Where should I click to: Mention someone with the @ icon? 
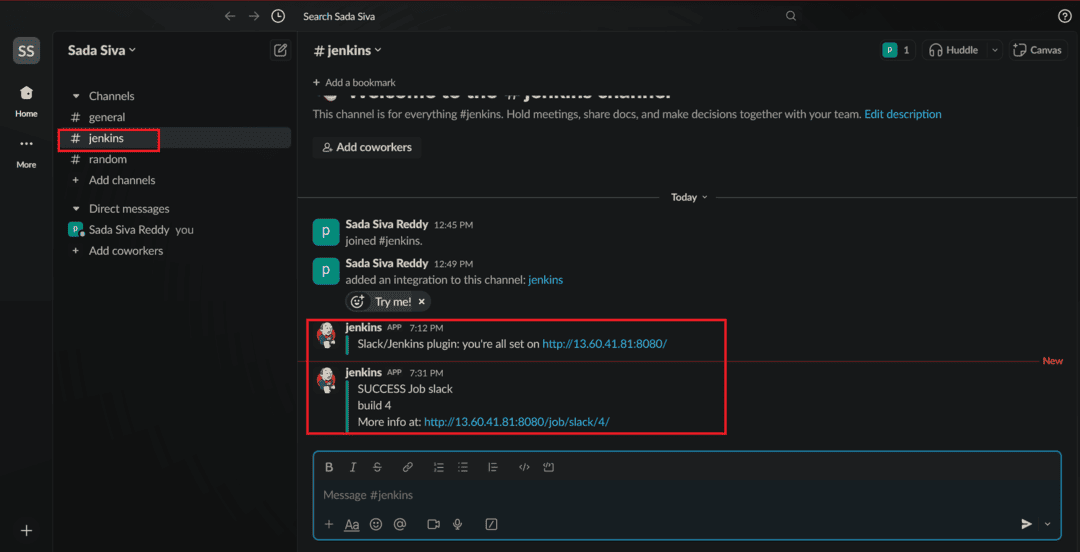[x=399, y=524]
